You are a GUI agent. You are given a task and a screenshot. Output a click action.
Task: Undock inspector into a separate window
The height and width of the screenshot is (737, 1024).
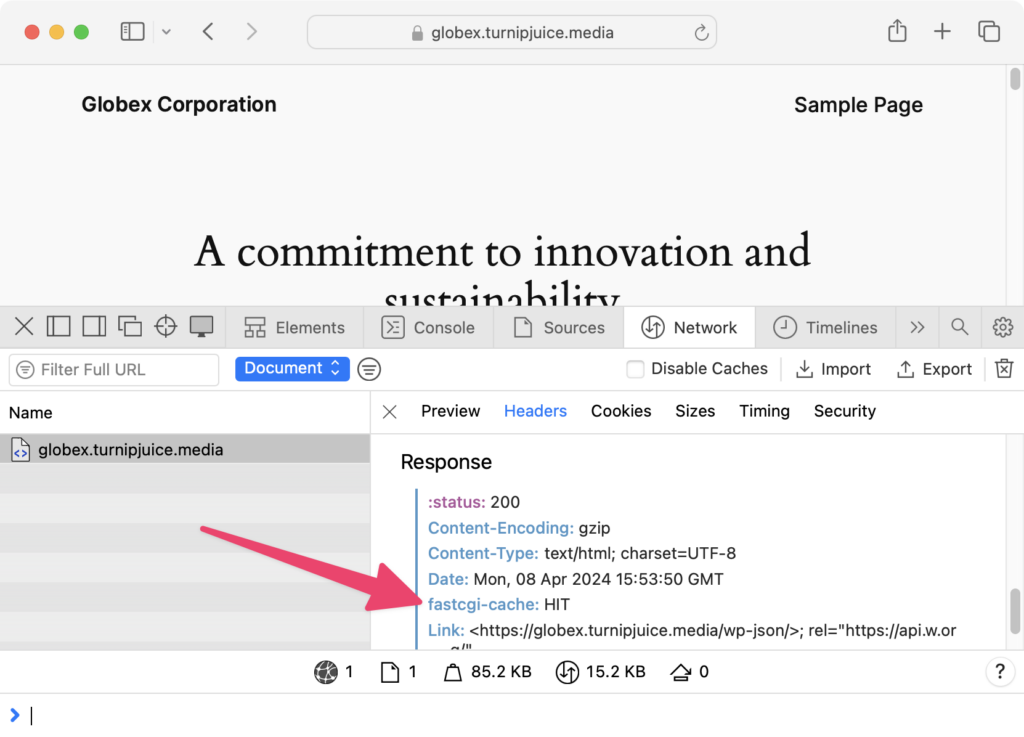[x=130, y=326]
